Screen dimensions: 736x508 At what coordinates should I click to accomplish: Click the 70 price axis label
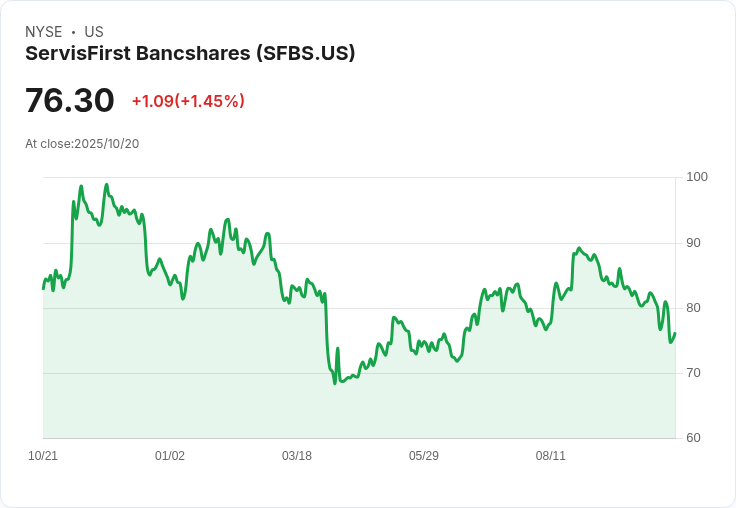694,373
